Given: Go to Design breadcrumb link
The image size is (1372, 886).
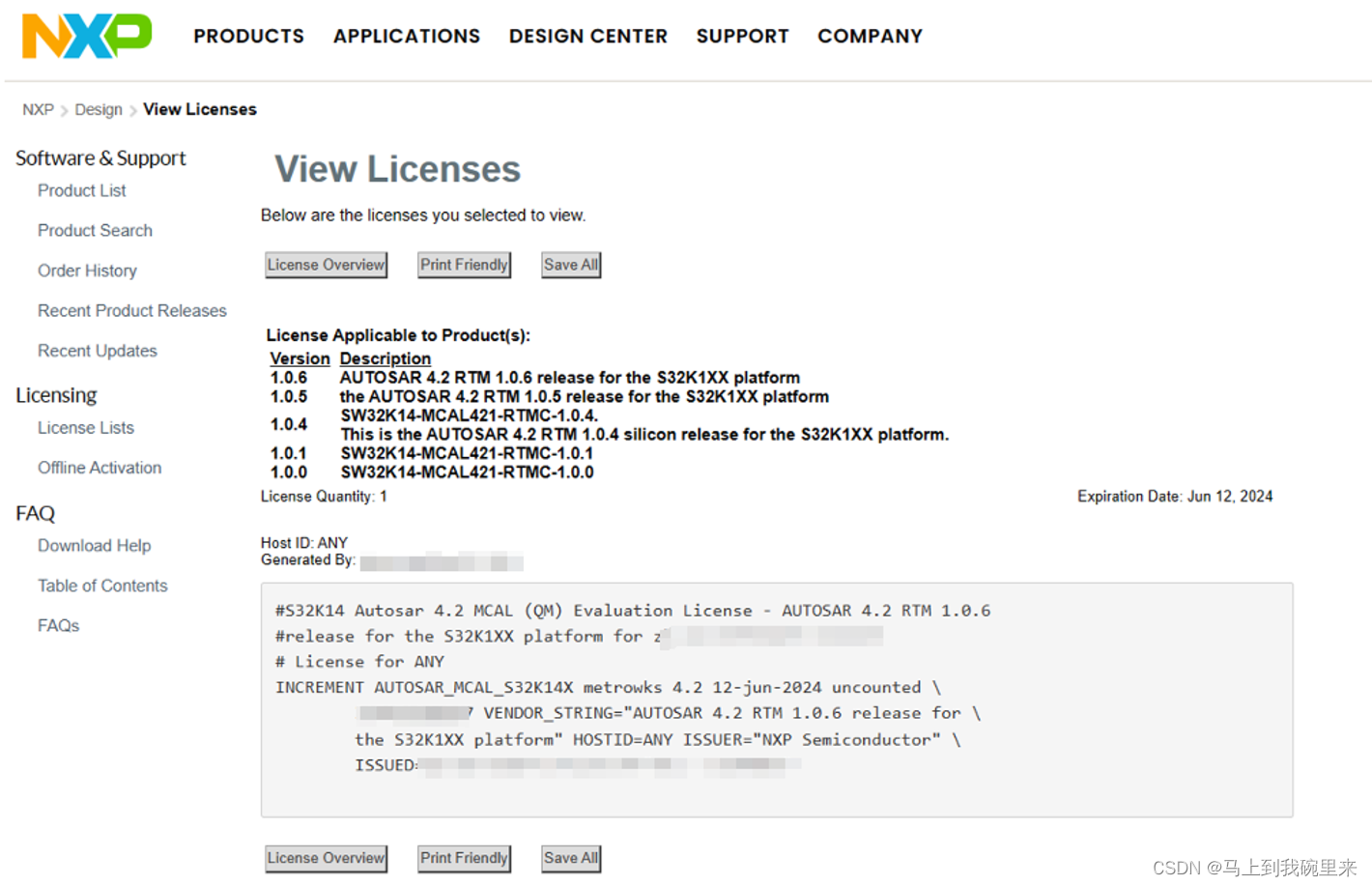Looking at the screenshot, I should point(99,109).
